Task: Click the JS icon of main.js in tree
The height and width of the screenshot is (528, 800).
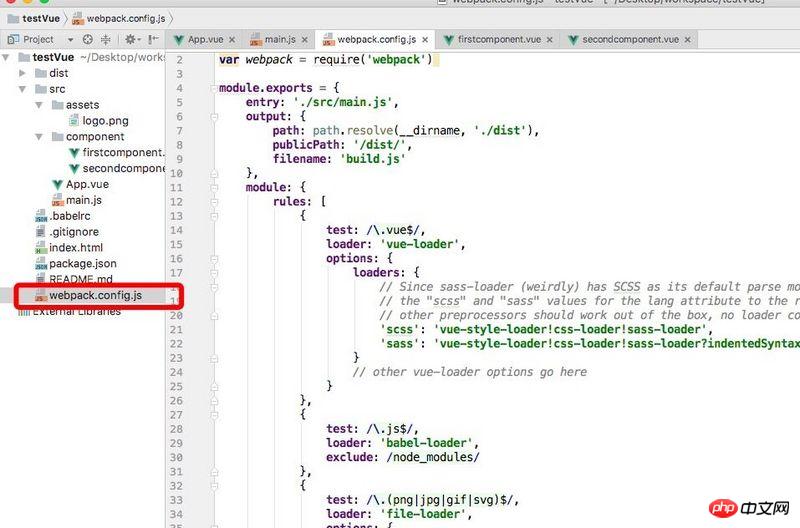Action: (x=57, y=200)
